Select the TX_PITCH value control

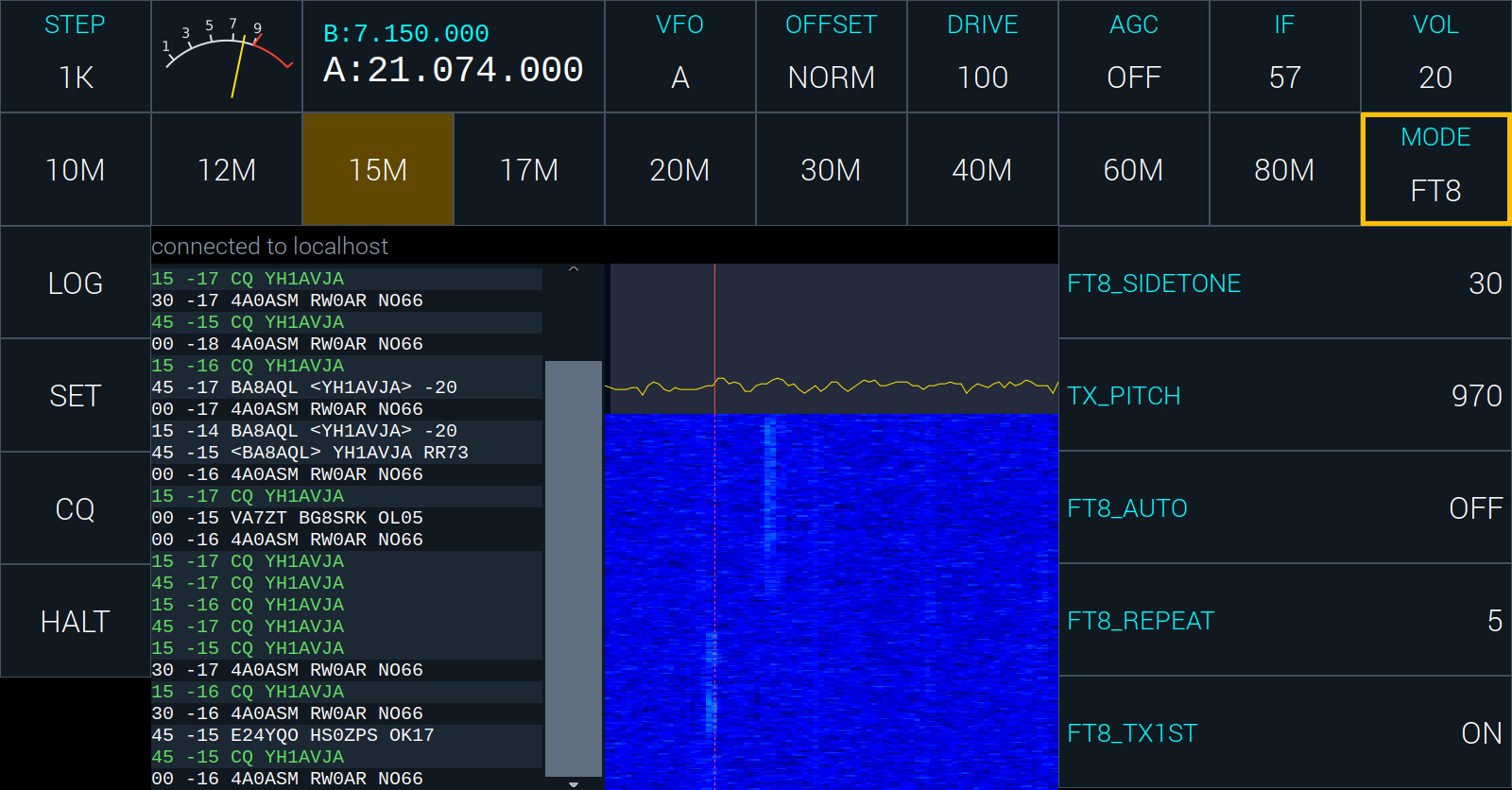1285,395
